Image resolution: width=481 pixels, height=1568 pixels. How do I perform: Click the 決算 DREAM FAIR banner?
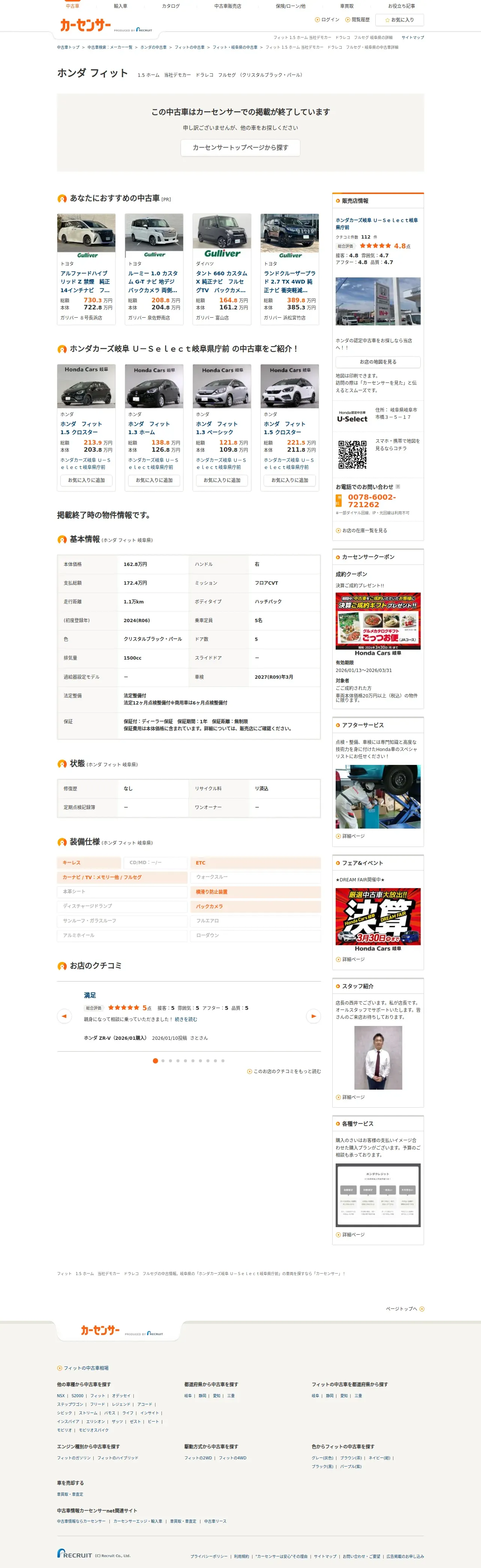coord(378,920)
